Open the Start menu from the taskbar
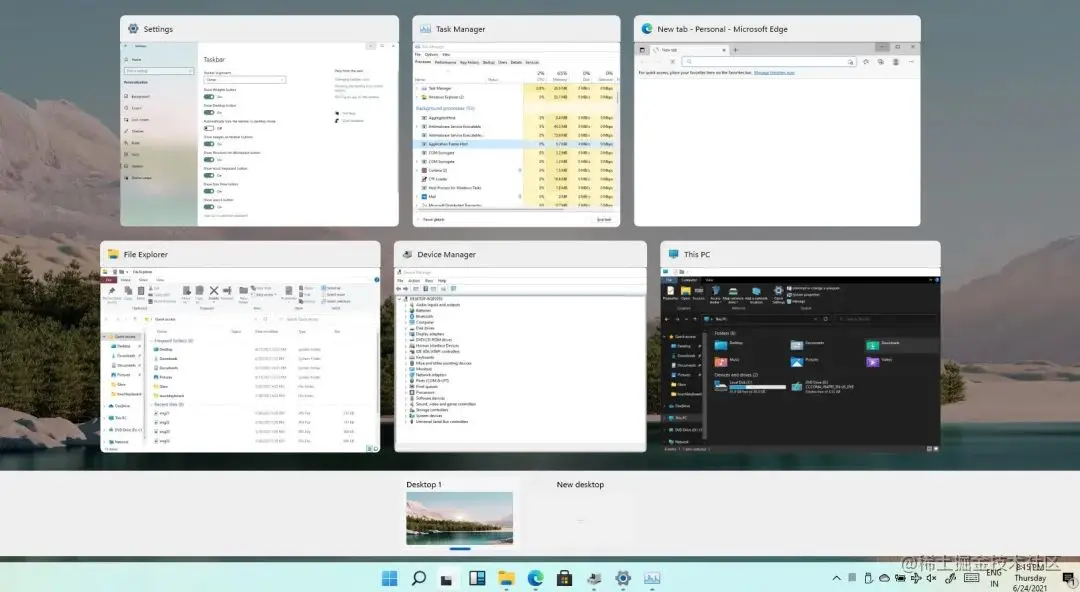Viewport: 1080px width, 592px height. (x=389, y=578)
